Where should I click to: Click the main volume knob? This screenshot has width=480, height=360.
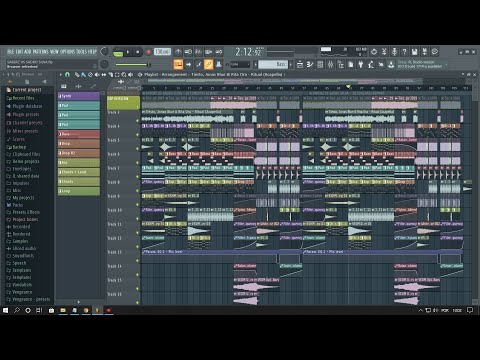pos(104,52)
